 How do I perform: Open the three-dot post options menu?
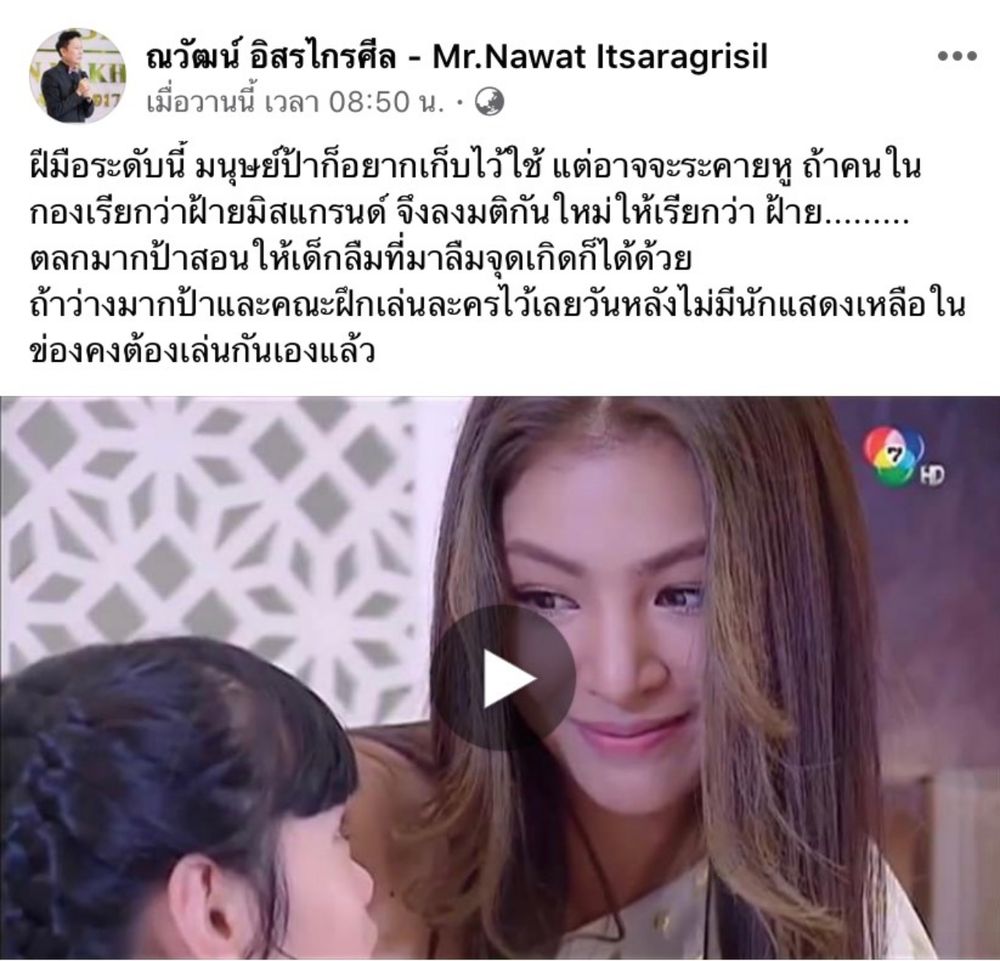[x=957, y=56]
